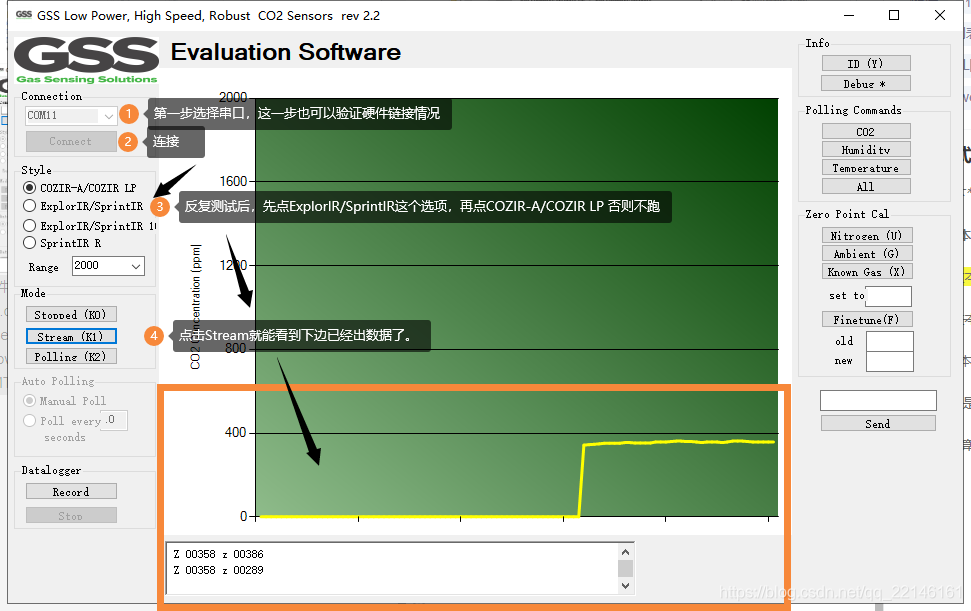Click log line 'Z 00358 z 00289'
The image size is (971, 611).
tap(219, 570)
